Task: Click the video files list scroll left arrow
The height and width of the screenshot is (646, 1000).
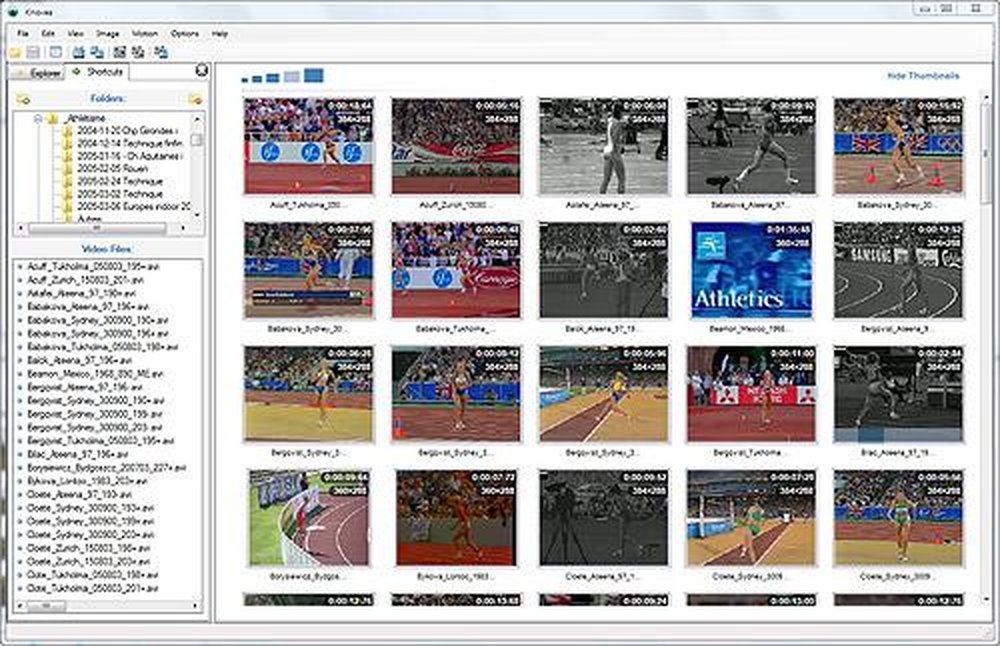Action: 20,606
